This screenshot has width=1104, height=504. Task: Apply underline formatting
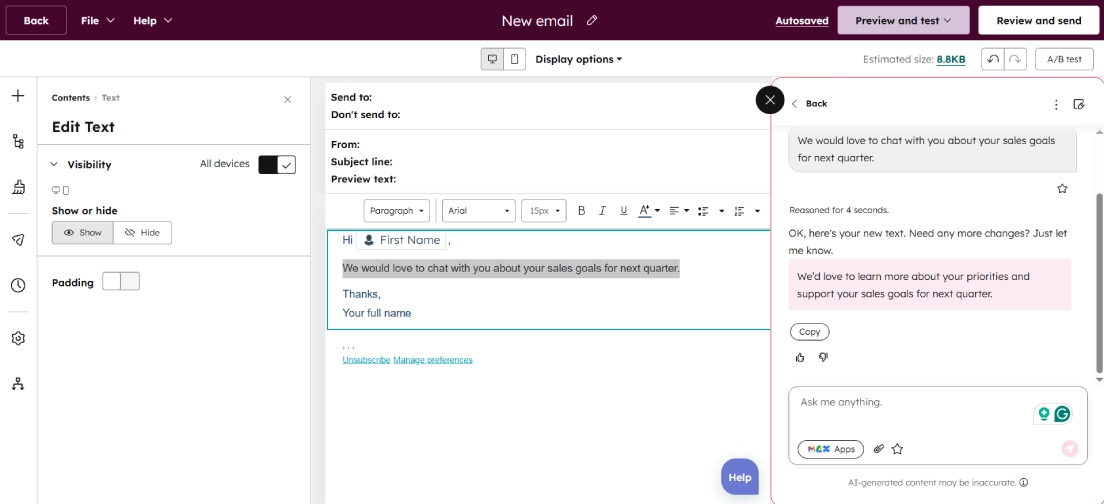pos(623,210)
